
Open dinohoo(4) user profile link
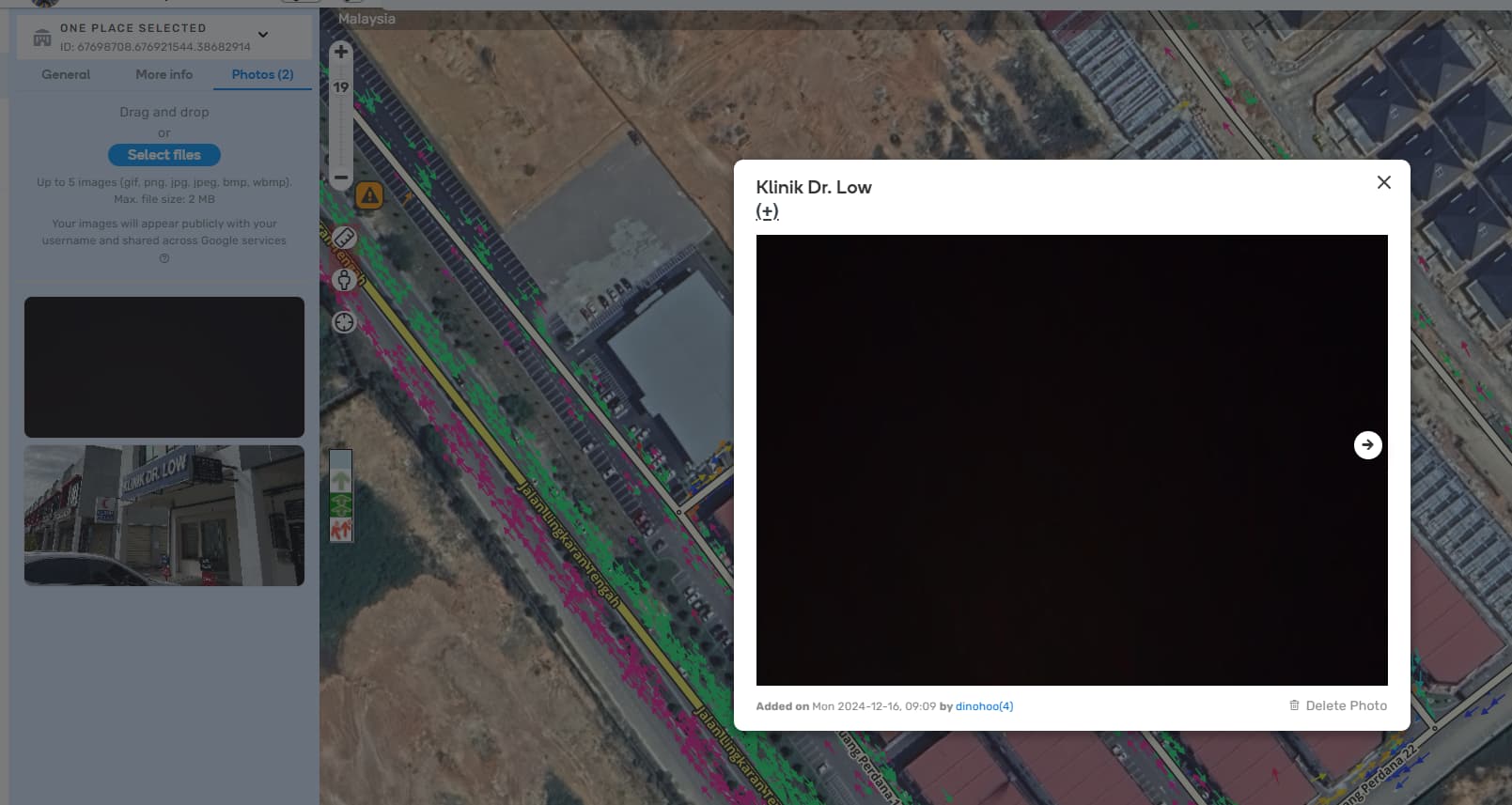pyautogui.click(x=984, y=706)
